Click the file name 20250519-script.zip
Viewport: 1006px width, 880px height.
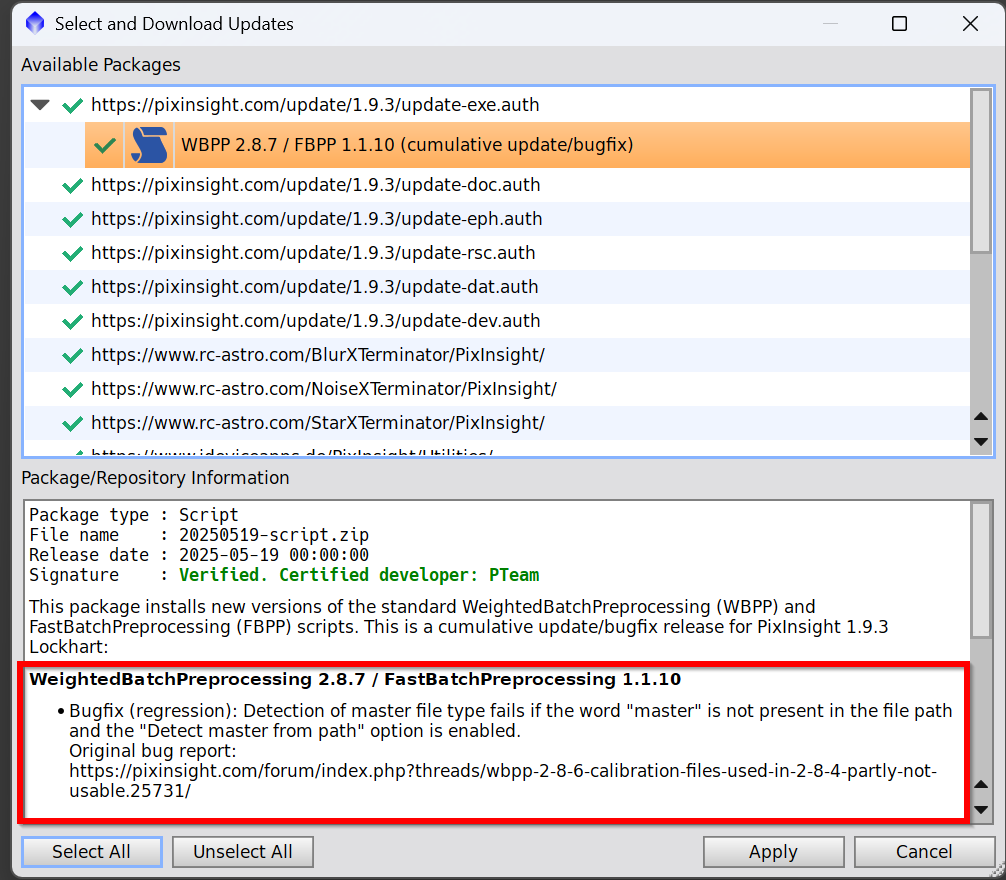[x=274, y=535]
